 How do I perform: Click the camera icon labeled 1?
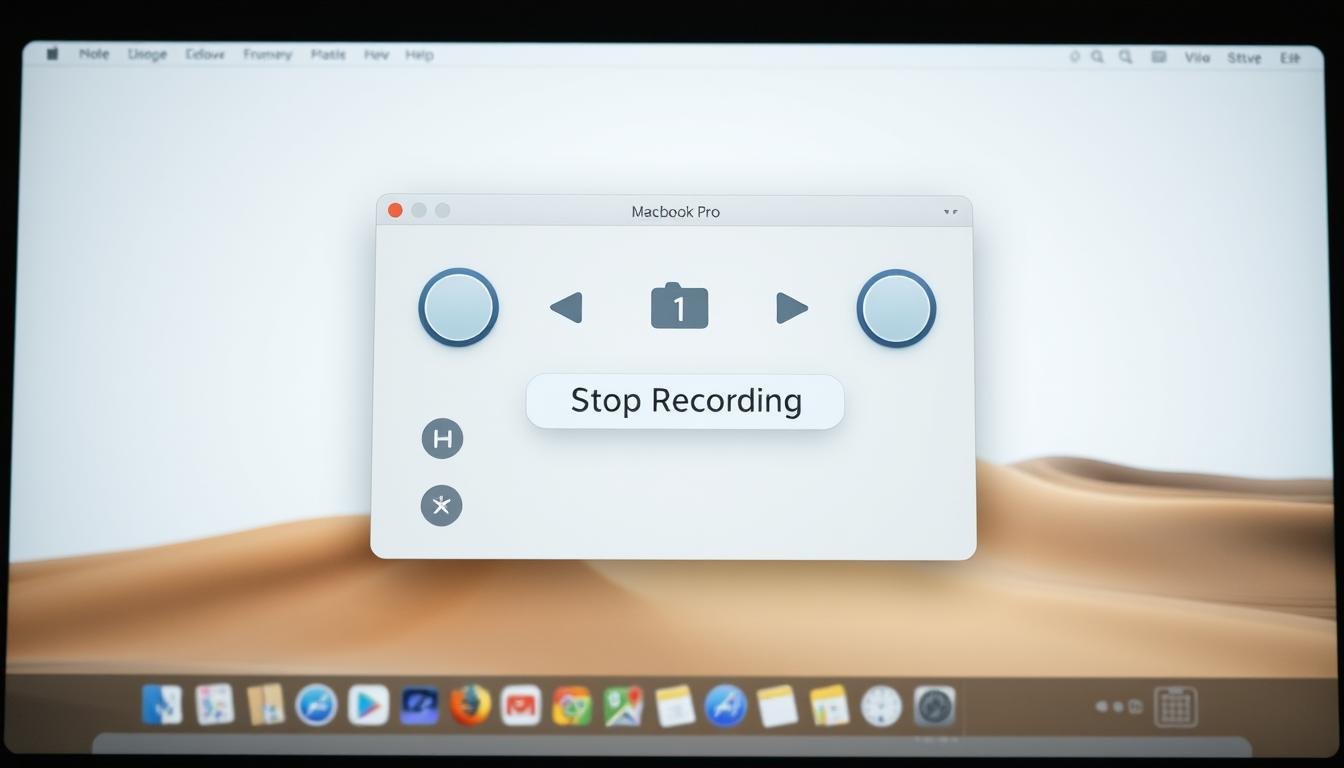(x=680, y=306)
